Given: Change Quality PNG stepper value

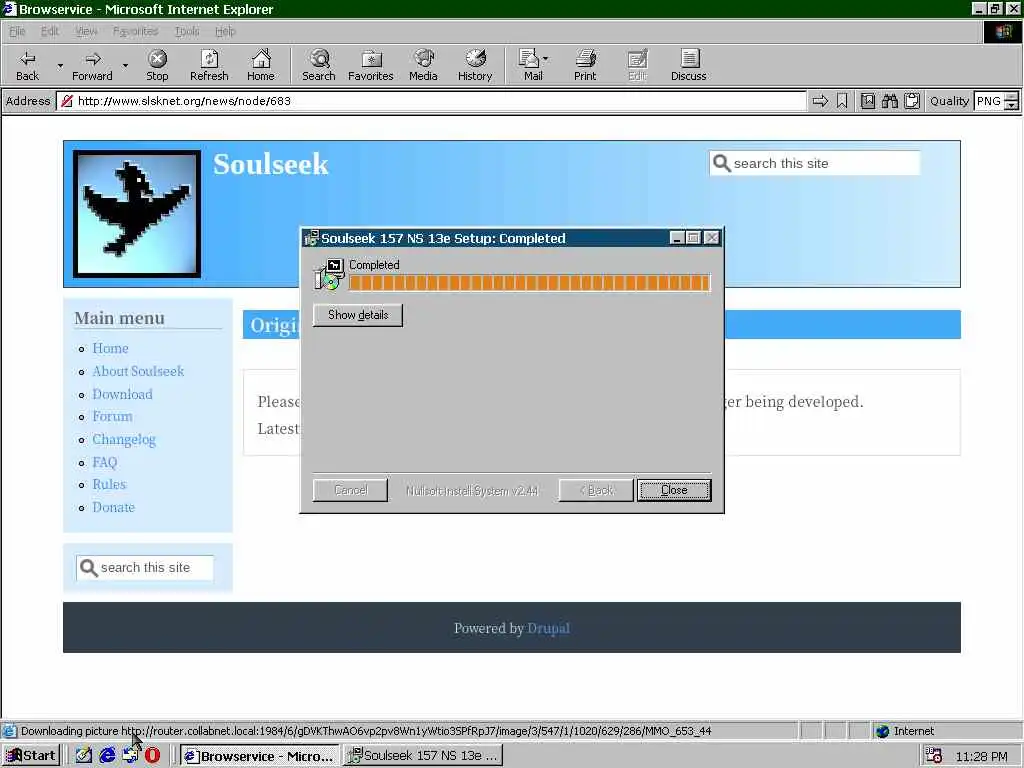Looking at the screenshot, I should tap(1011, 101).
